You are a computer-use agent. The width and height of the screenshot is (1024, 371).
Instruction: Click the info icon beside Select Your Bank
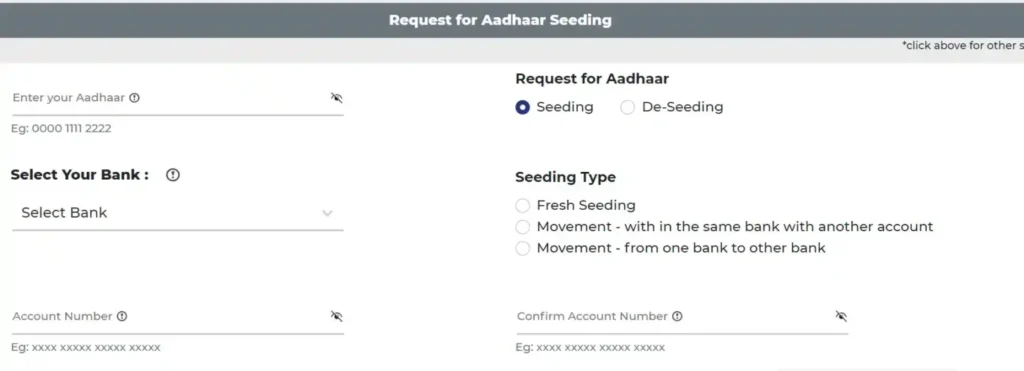(x=172, y=175)
